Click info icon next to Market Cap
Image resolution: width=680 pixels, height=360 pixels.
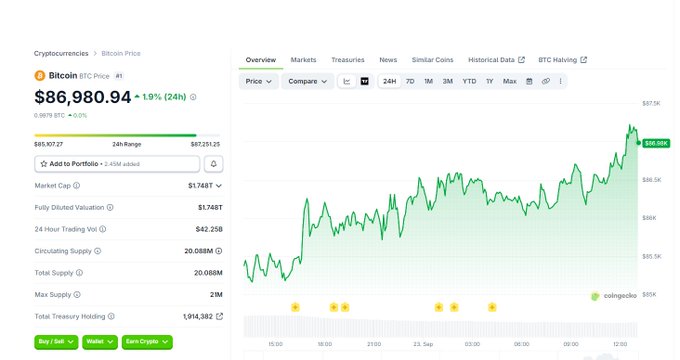[x=76, y=186]
